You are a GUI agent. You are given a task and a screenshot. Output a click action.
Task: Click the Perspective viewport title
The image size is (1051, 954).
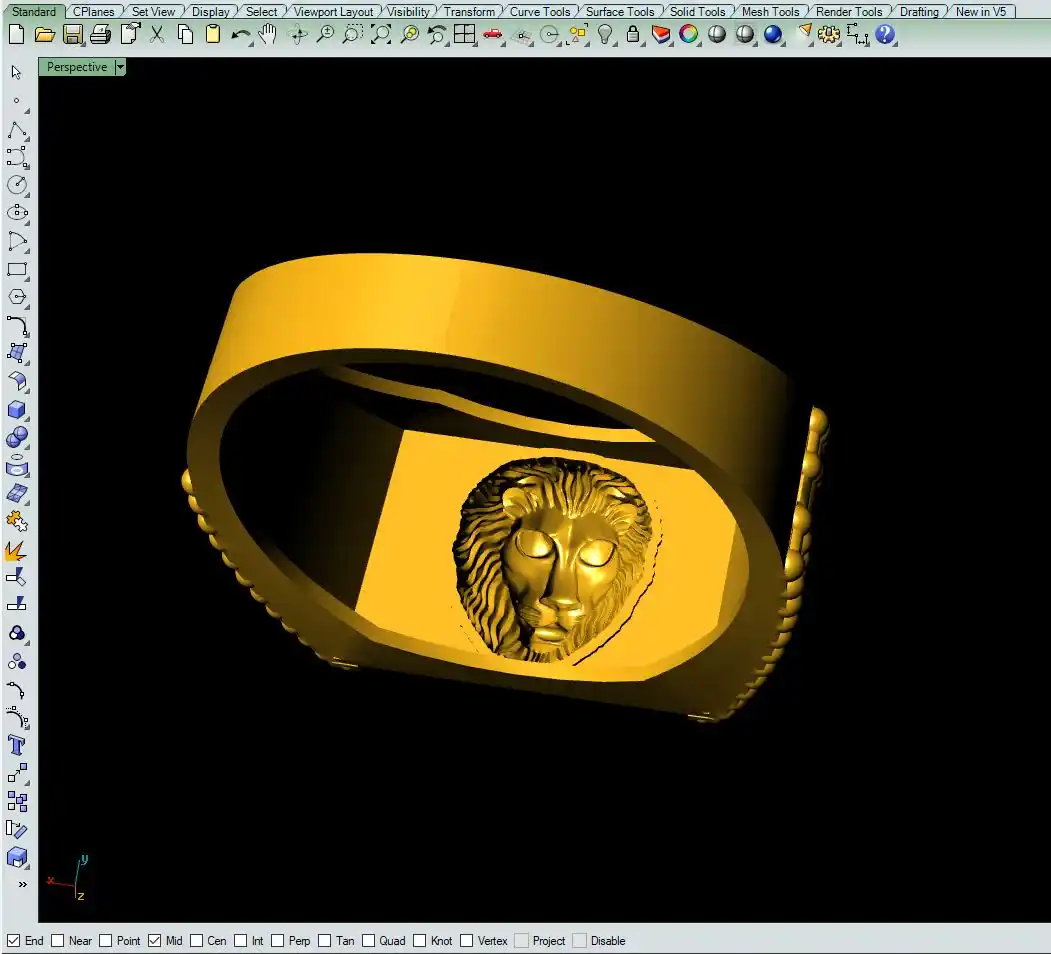(77, 67)
